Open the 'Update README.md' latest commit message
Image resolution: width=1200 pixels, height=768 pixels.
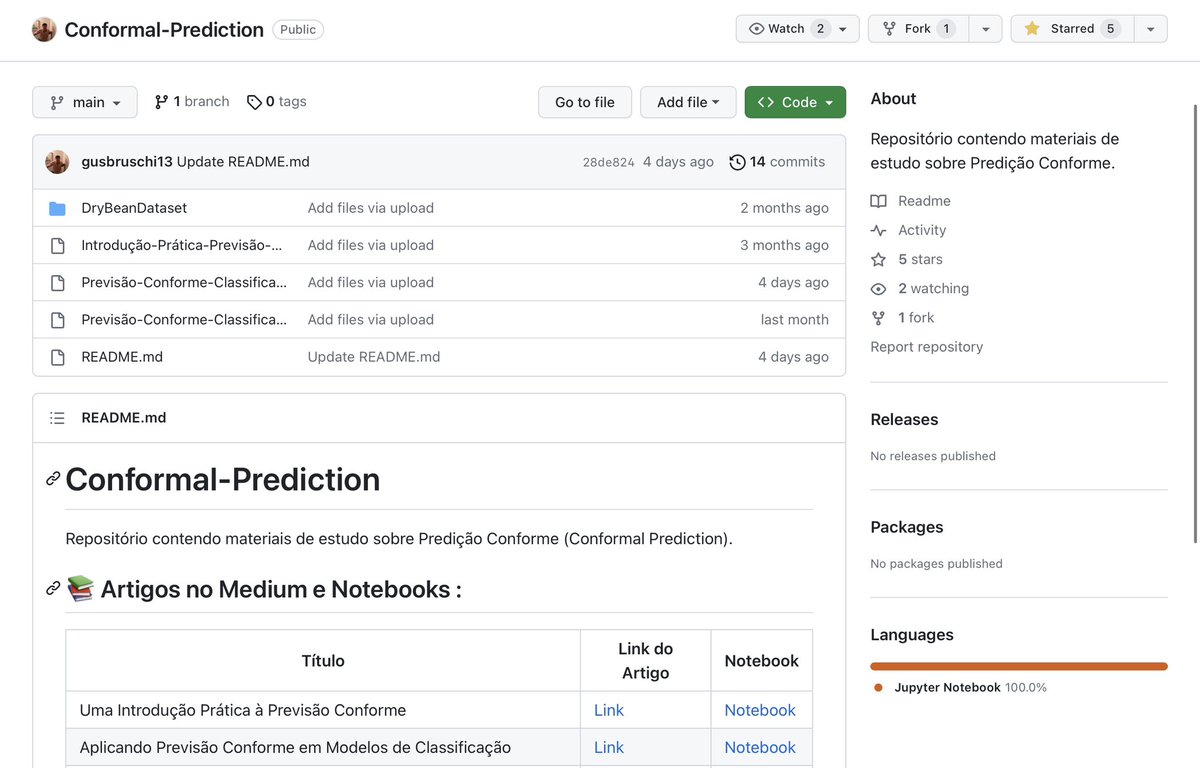(x=243, y=162)
